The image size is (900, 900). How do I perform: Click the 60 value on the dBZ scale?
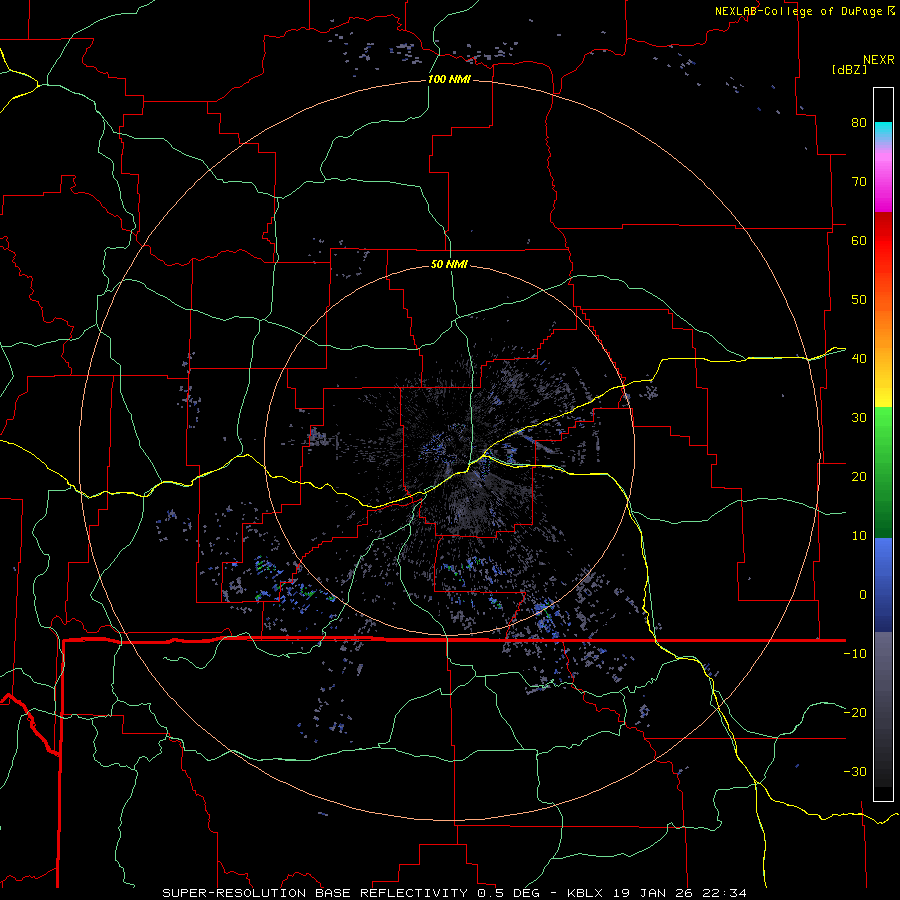click(x=859, y=241)
